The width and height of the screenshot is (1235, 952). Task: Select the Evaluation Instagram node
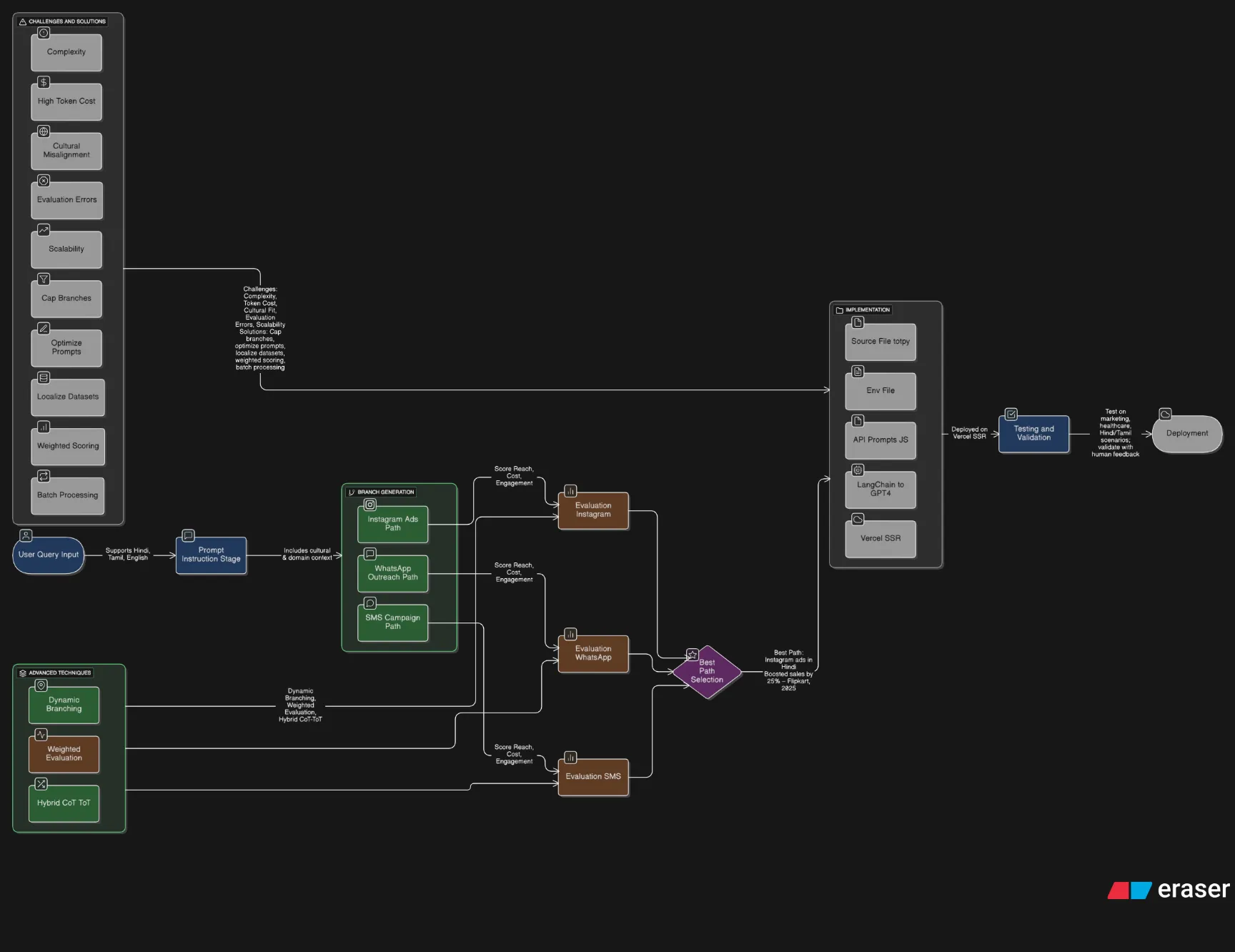pos(593,510)
